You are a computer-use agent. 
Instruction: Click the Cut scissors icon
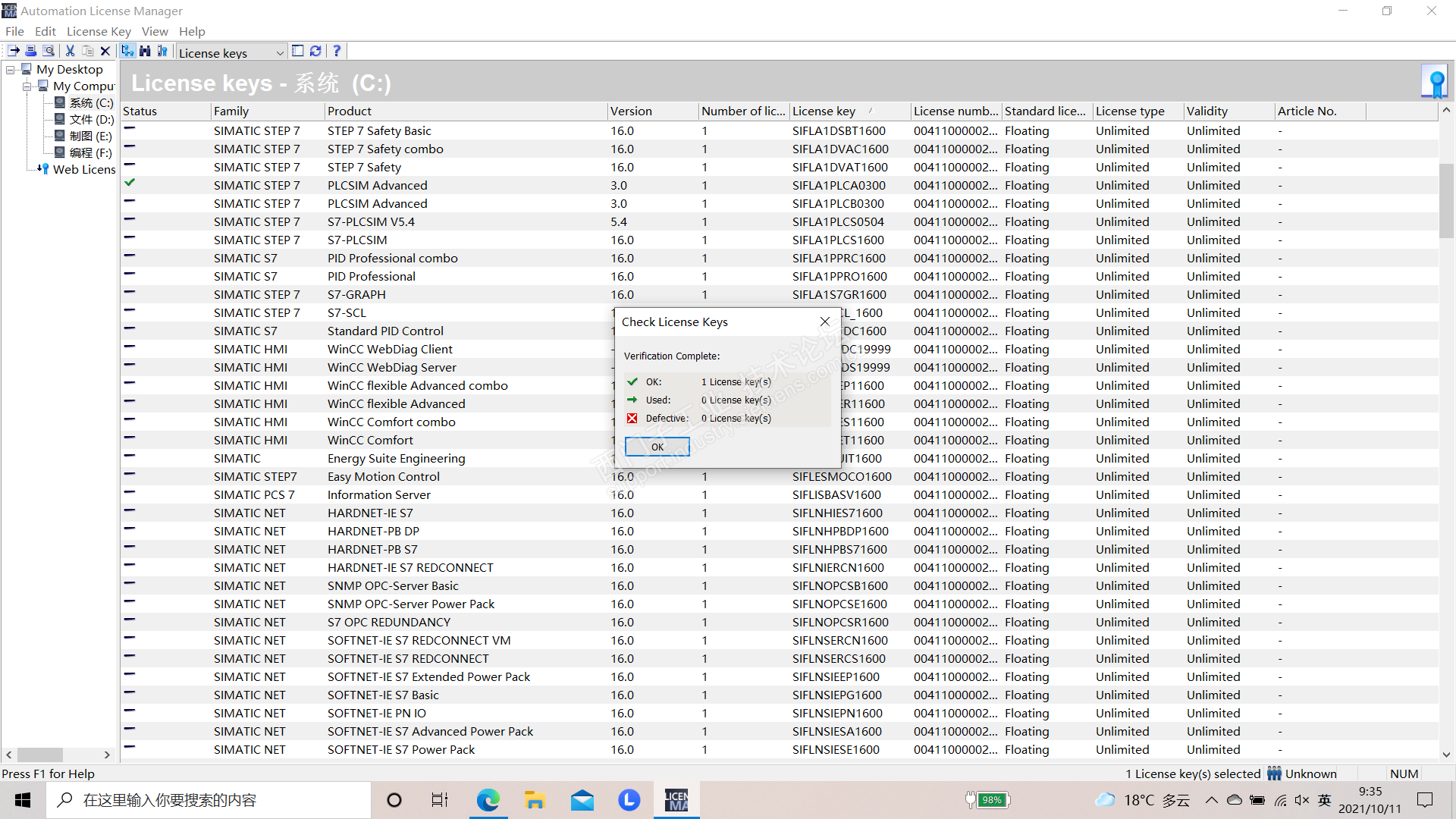70,51
